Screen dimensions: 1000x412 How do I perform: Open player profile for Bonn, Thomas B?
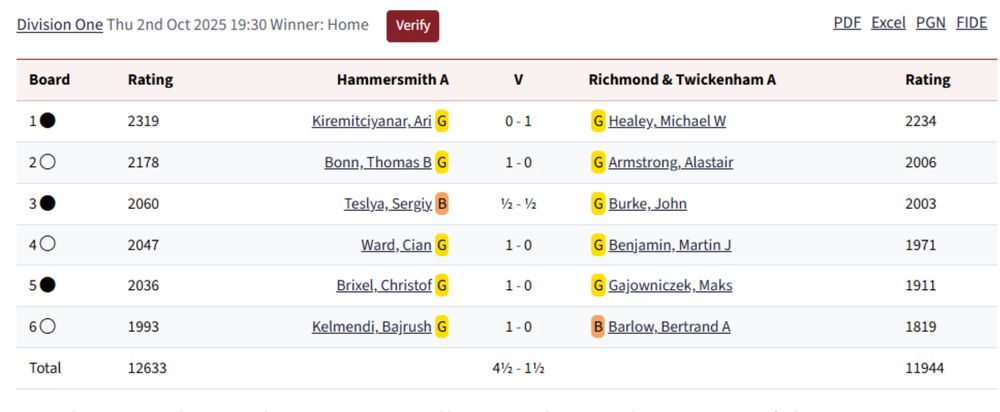click(x=378, y=163)
